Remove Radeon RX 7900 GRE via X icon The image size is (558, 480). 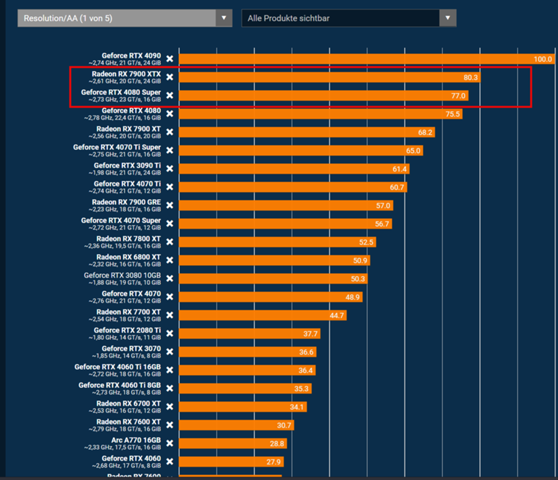[x=170, y=205]
